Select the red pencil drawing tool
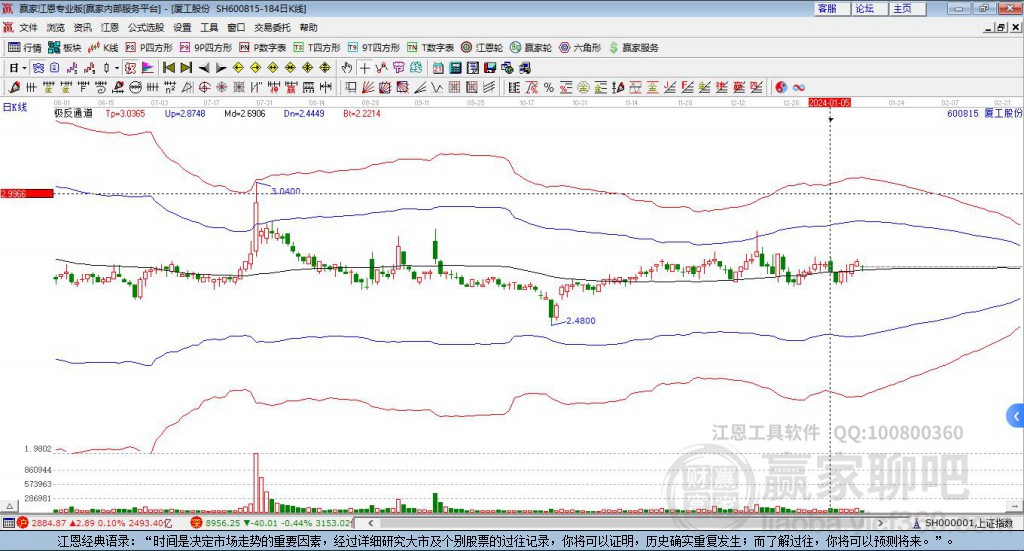1024x551 pixels. [14, 87]
